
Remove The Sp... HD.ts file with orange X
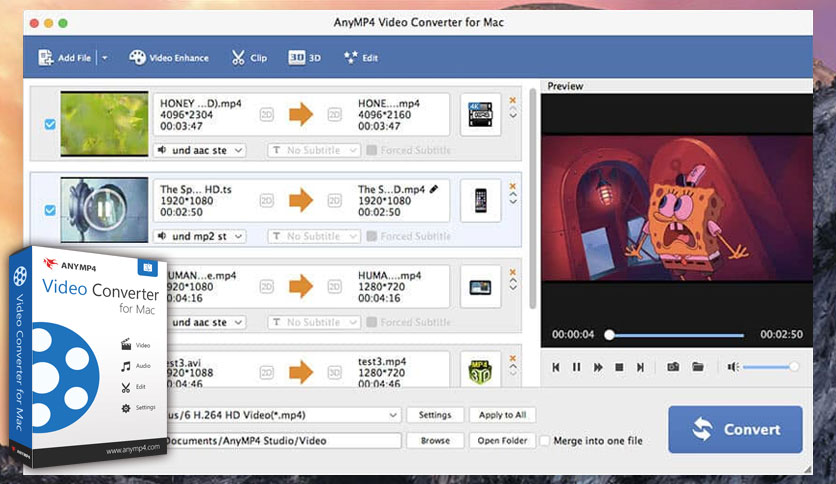click(512, 186)
